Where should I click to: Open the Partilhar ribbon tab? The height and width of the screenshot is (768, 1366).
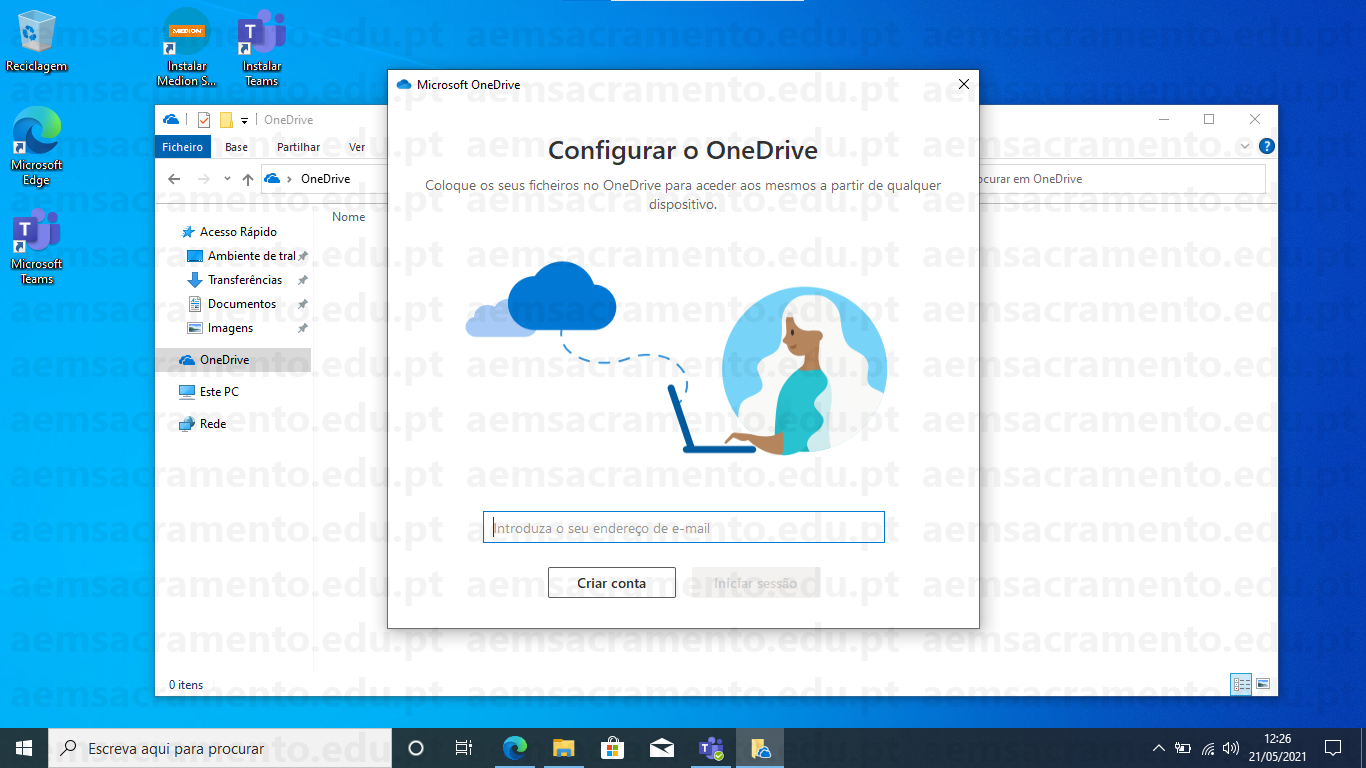coord(298,147)
